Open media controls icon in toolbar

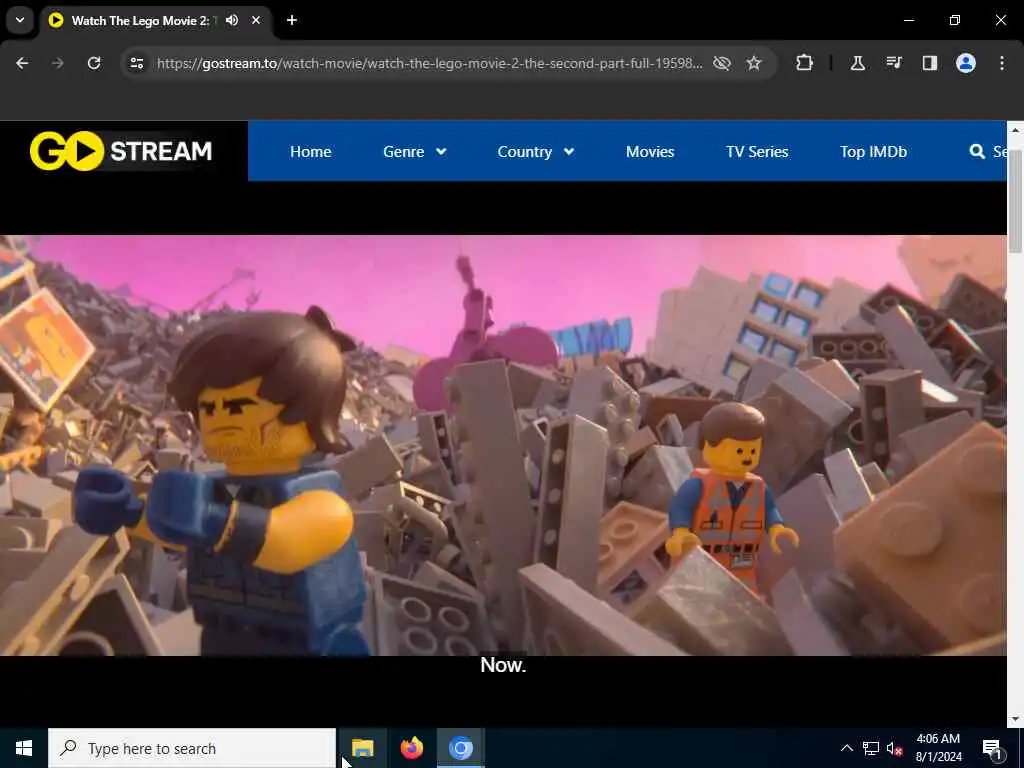pos(894,63)
